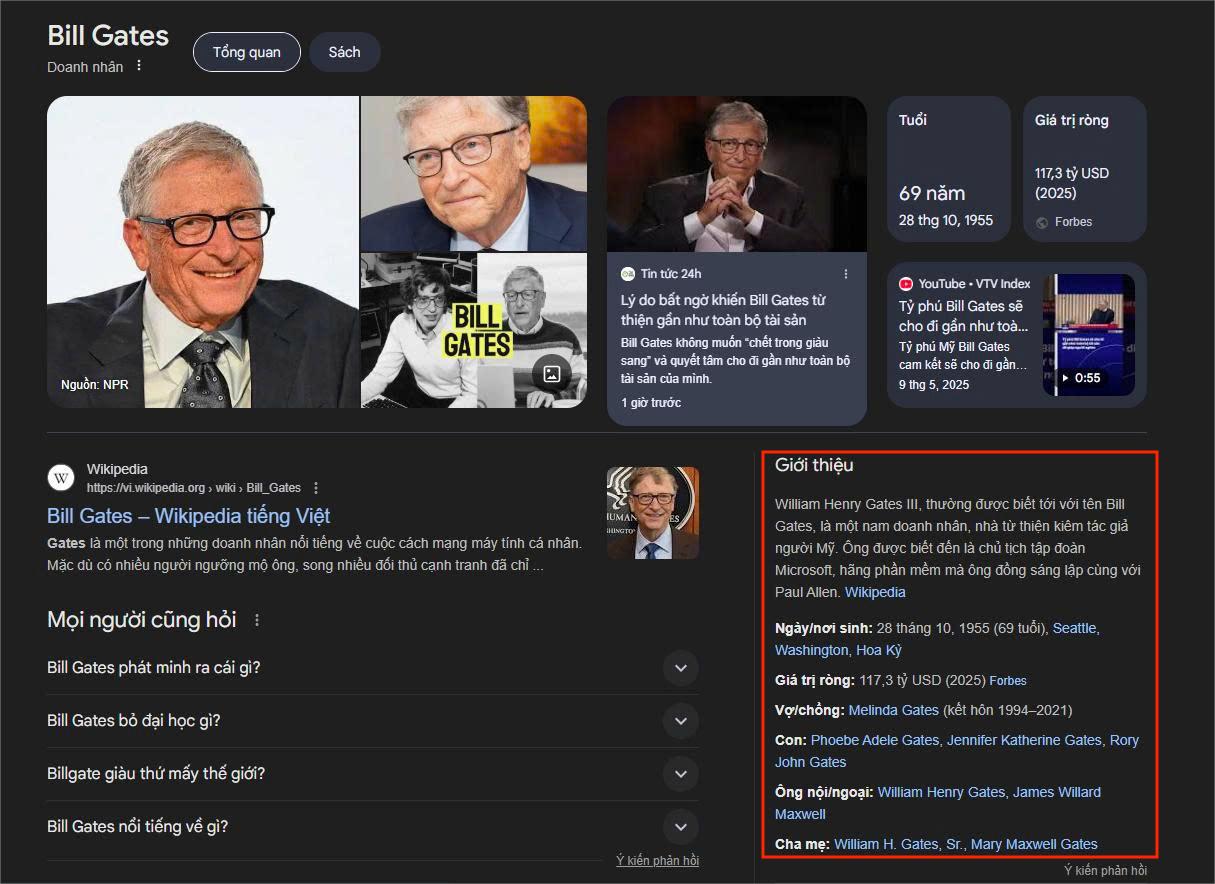Open the Seattle birthplace link
Image resolution: width=1215 pixels, height=884 pixels.
[1074, 628]
